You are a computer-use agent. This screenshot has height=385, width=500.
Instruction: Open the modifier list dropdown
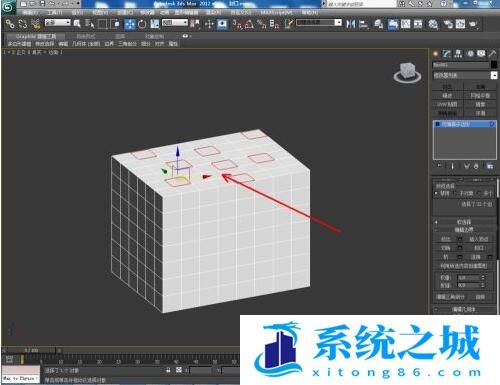point(465,76)
